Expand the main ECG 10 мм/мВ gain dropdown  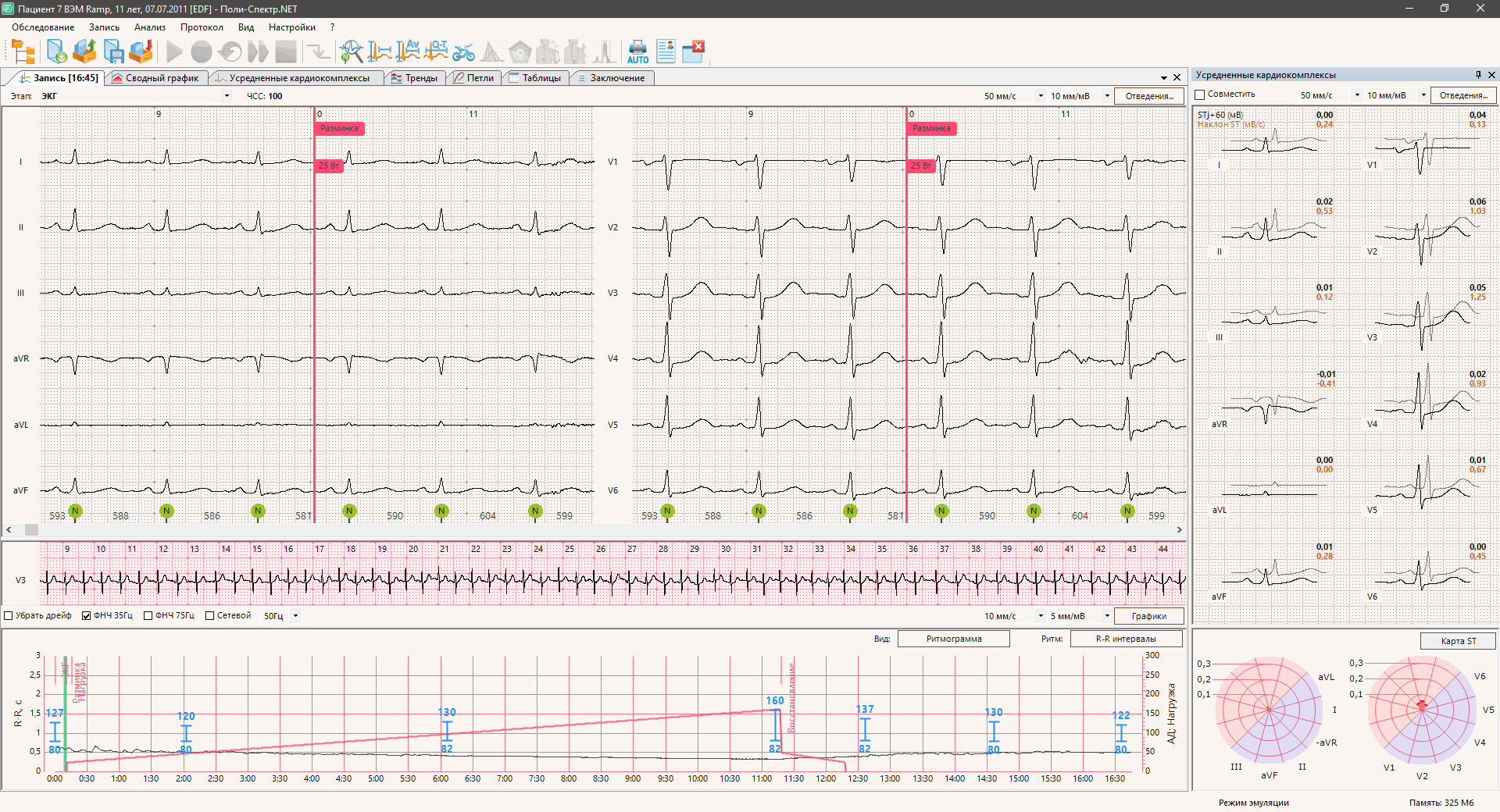point(1107,96)
